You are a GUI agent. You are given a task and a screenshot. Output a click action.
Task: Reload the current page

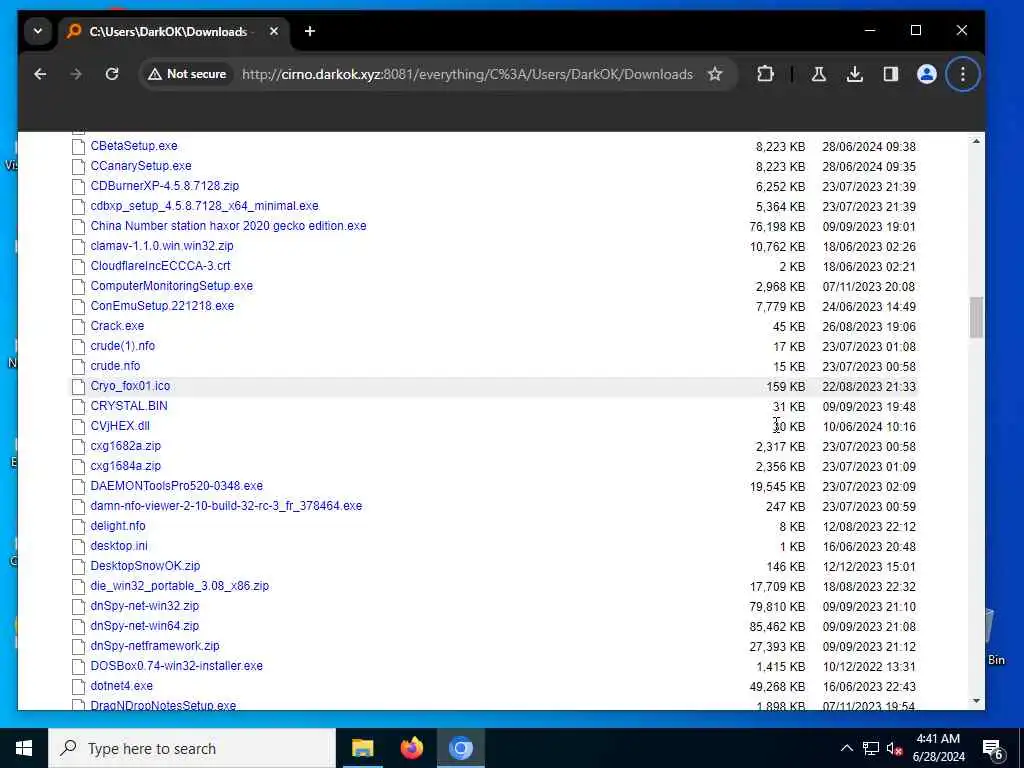(112, 74)
